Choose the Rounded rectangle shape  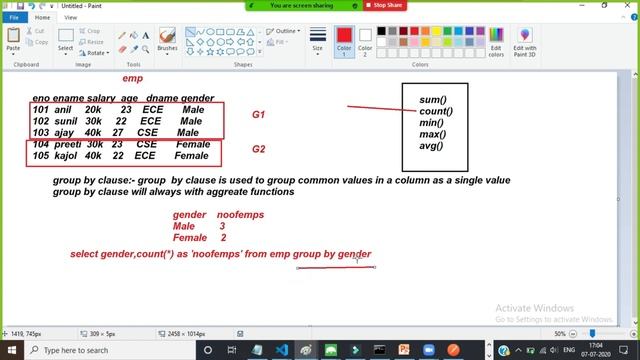[x=230, y=32]
